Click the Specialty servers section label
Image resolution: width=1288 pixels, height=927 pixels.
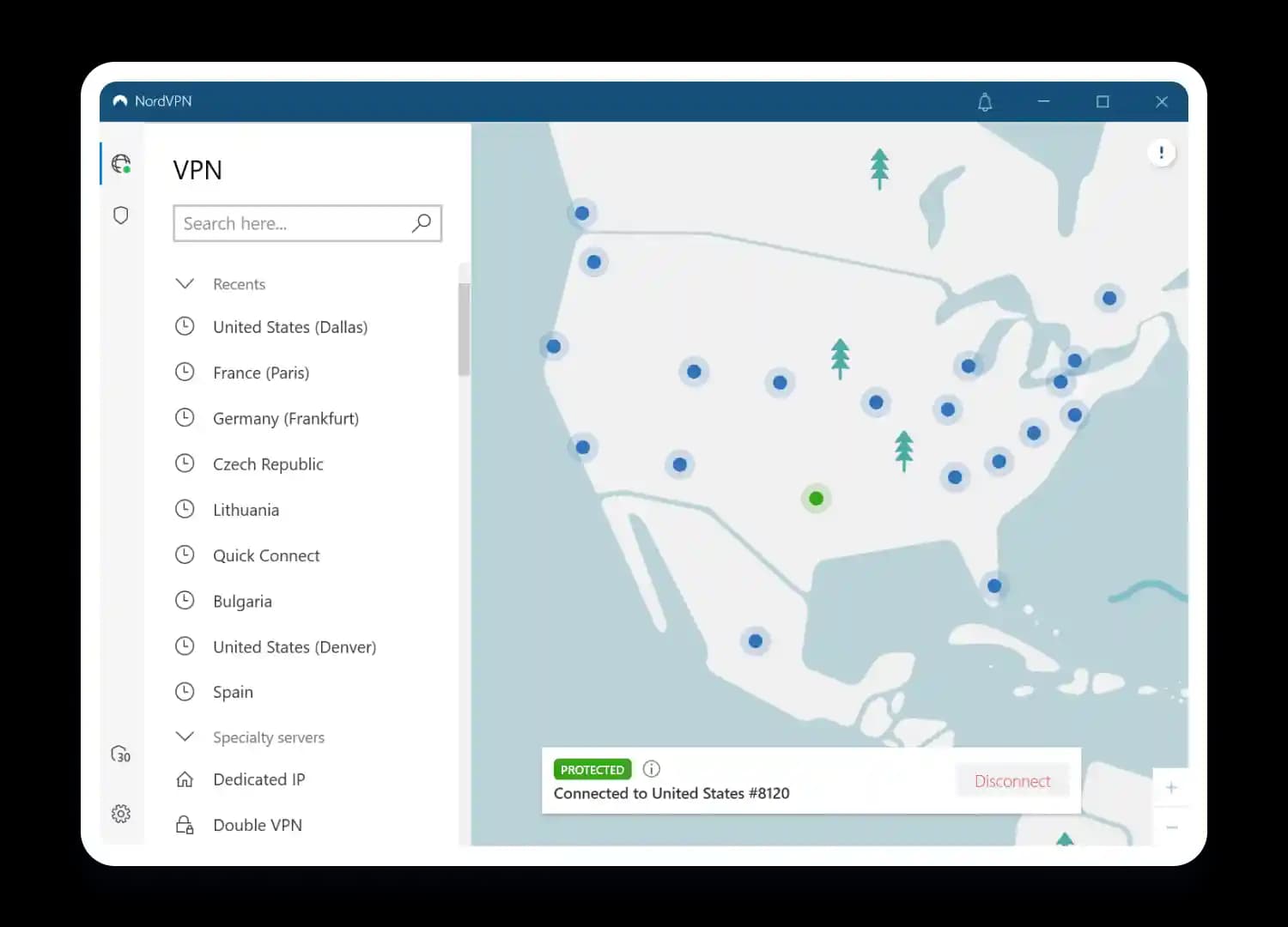click(269, 737)
